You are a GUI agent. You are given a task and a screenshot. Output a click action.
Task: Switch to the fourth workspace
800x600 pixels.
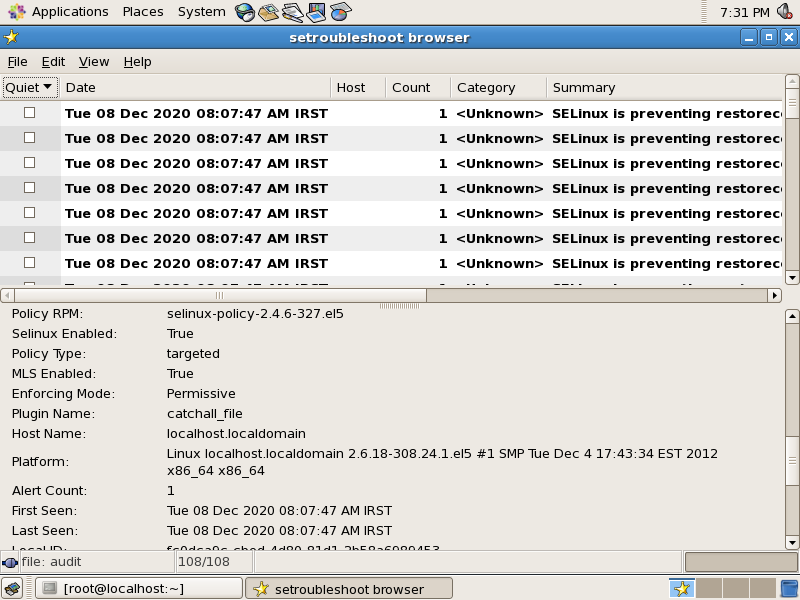762,588
